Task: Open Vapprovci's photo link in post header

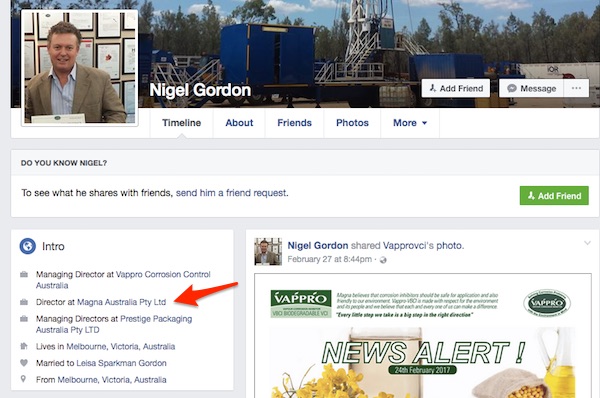Action: pyautogui.click(x=423, y=245)
